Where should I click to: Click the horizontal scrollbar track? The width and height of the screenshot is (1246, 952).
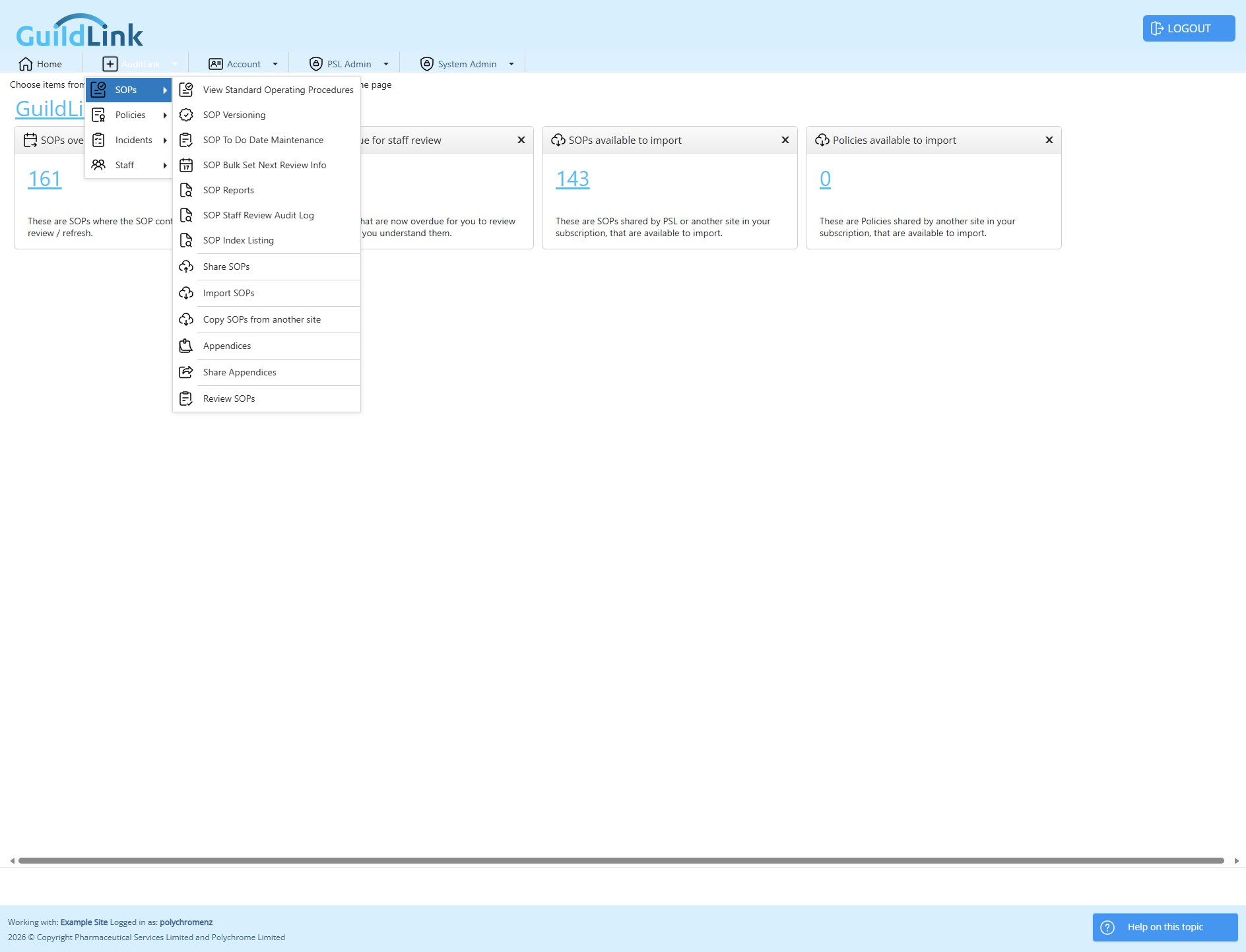tap(621, 860)
